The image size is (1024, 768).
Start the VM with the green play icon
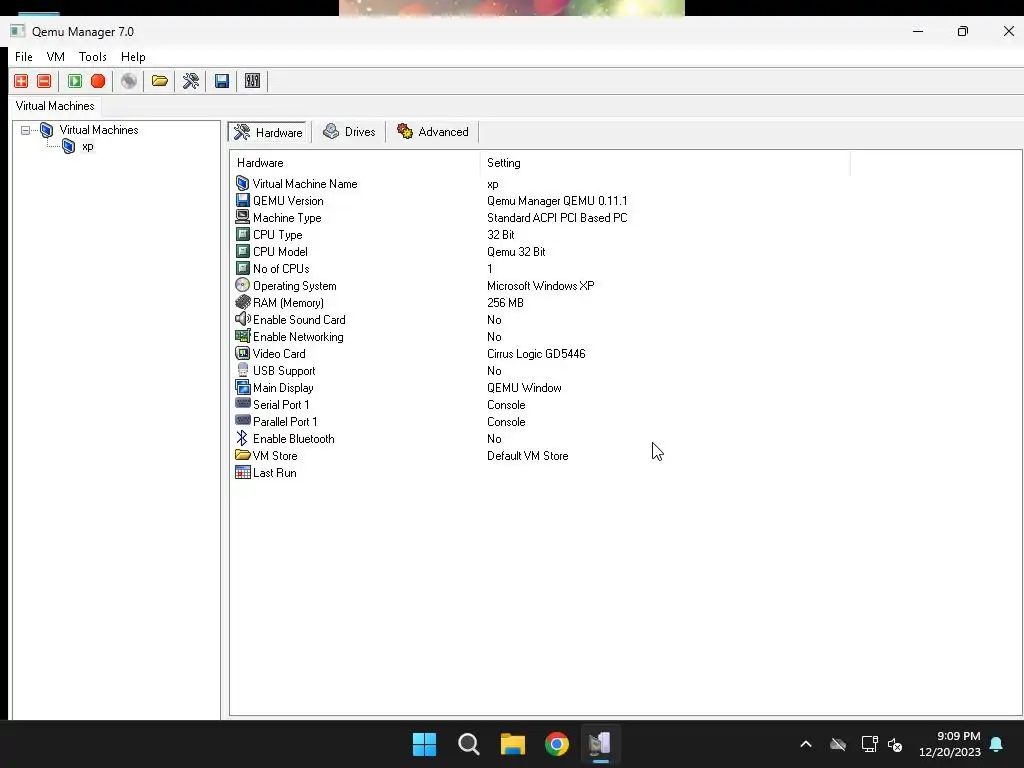click(75, 81)
